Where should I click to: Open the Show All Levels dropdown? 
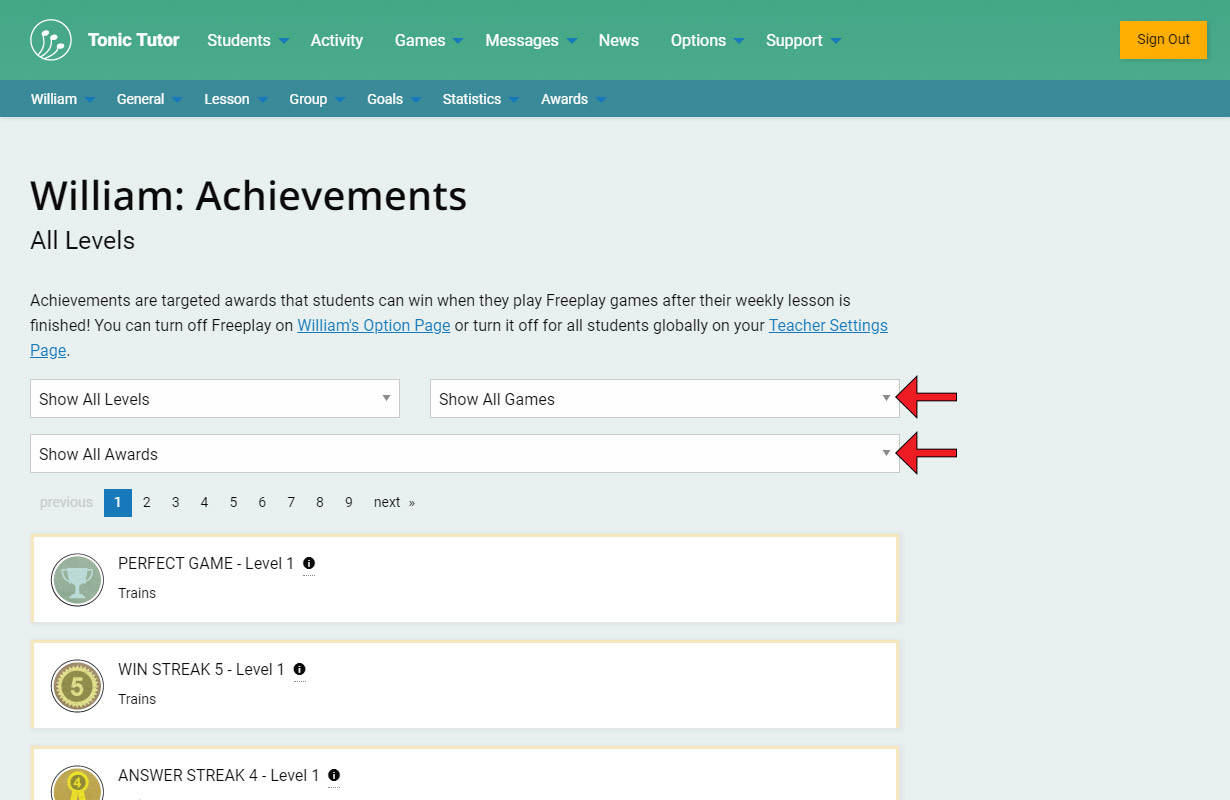(x=215, y=399)
